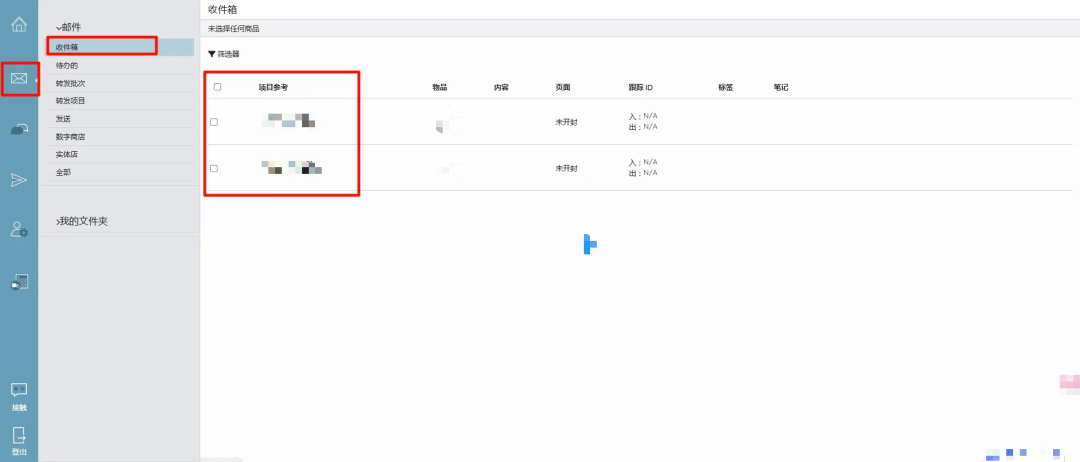Select the Mail envelope icon

click(x=19, y=78)
